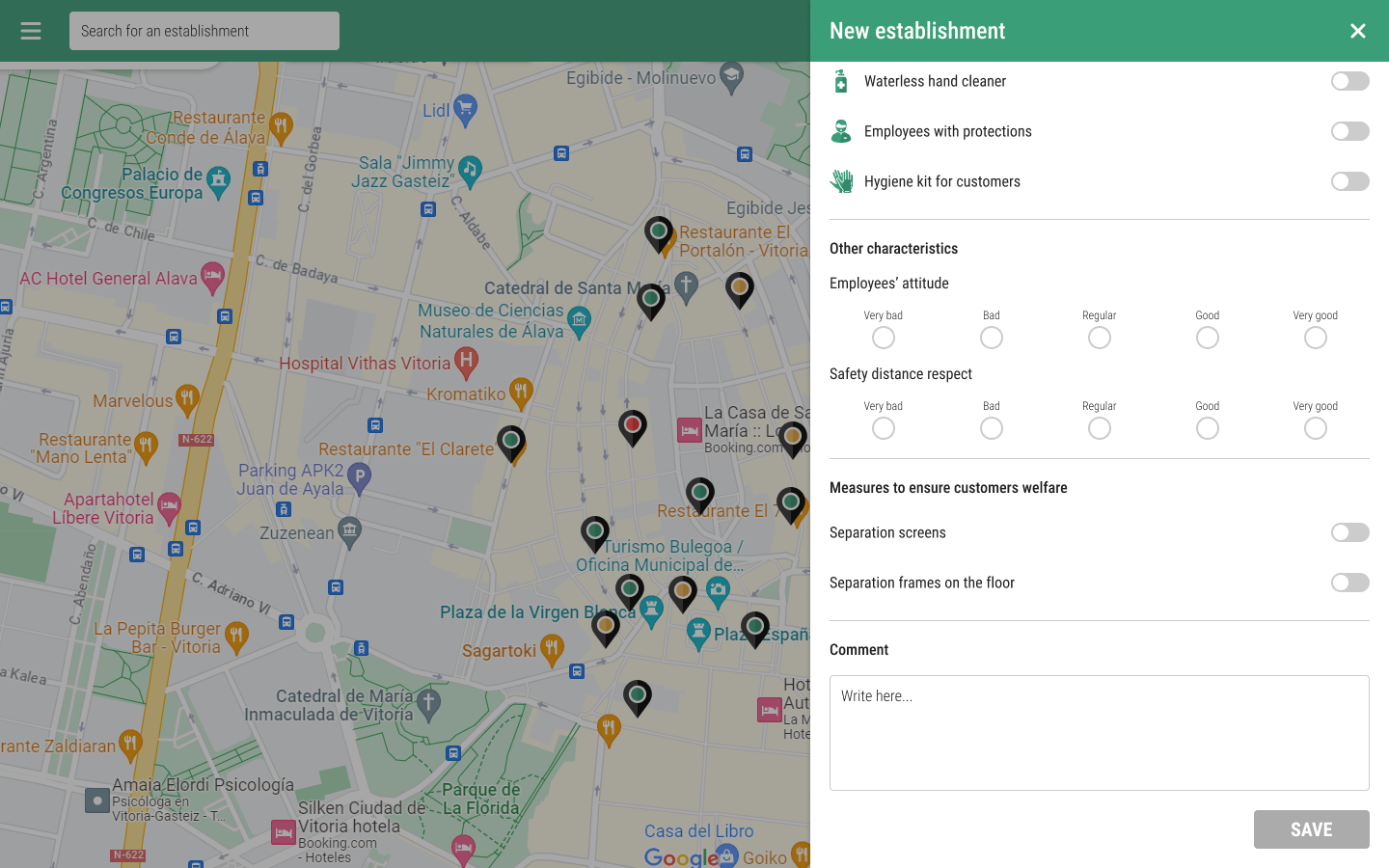Click the Sagartoki restaurant marker
The width and height of the screenshot is (1389, 868).
click(552, 650)
